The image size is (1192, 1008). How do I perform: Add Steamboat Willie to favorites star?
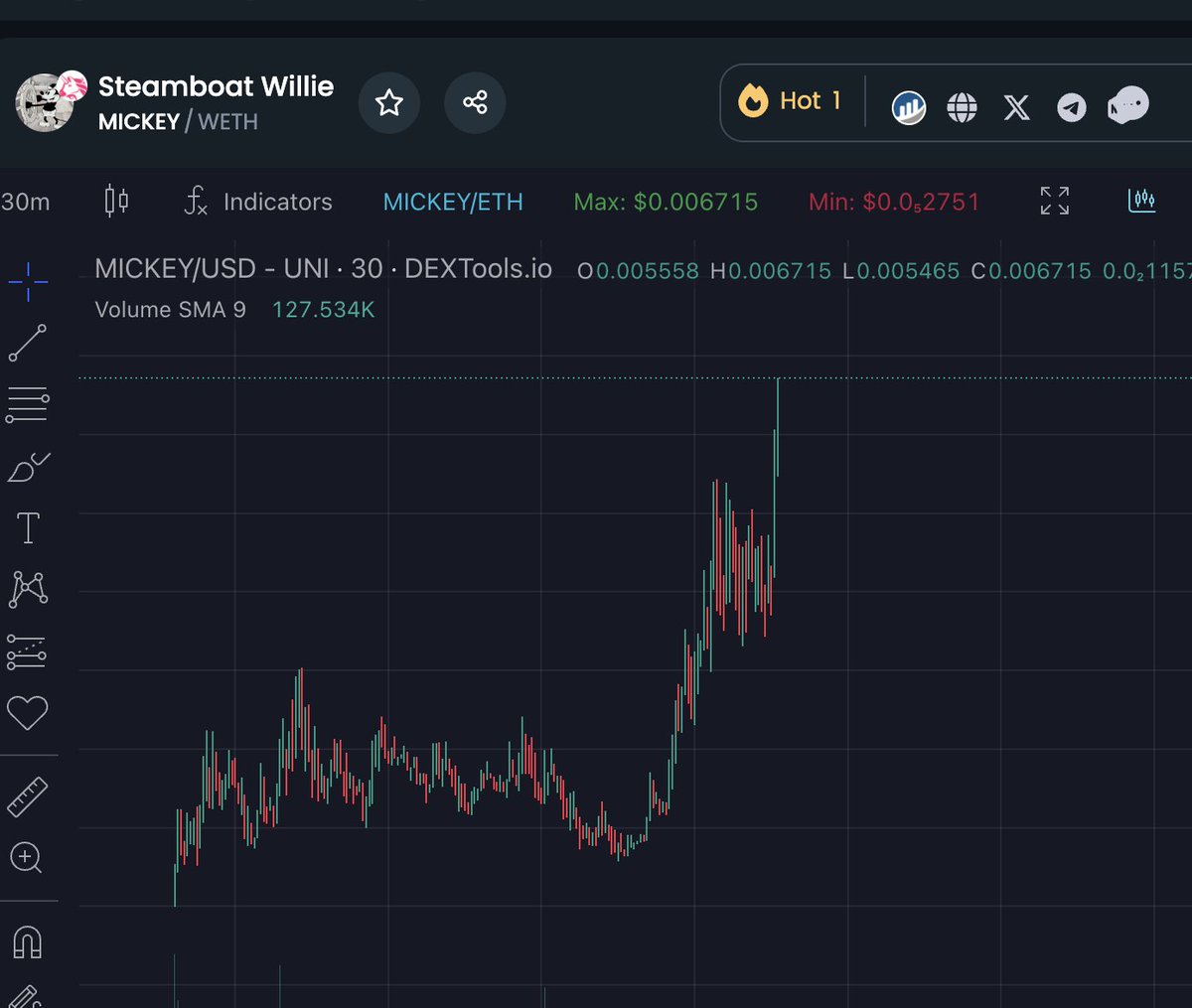pos(388,102)
